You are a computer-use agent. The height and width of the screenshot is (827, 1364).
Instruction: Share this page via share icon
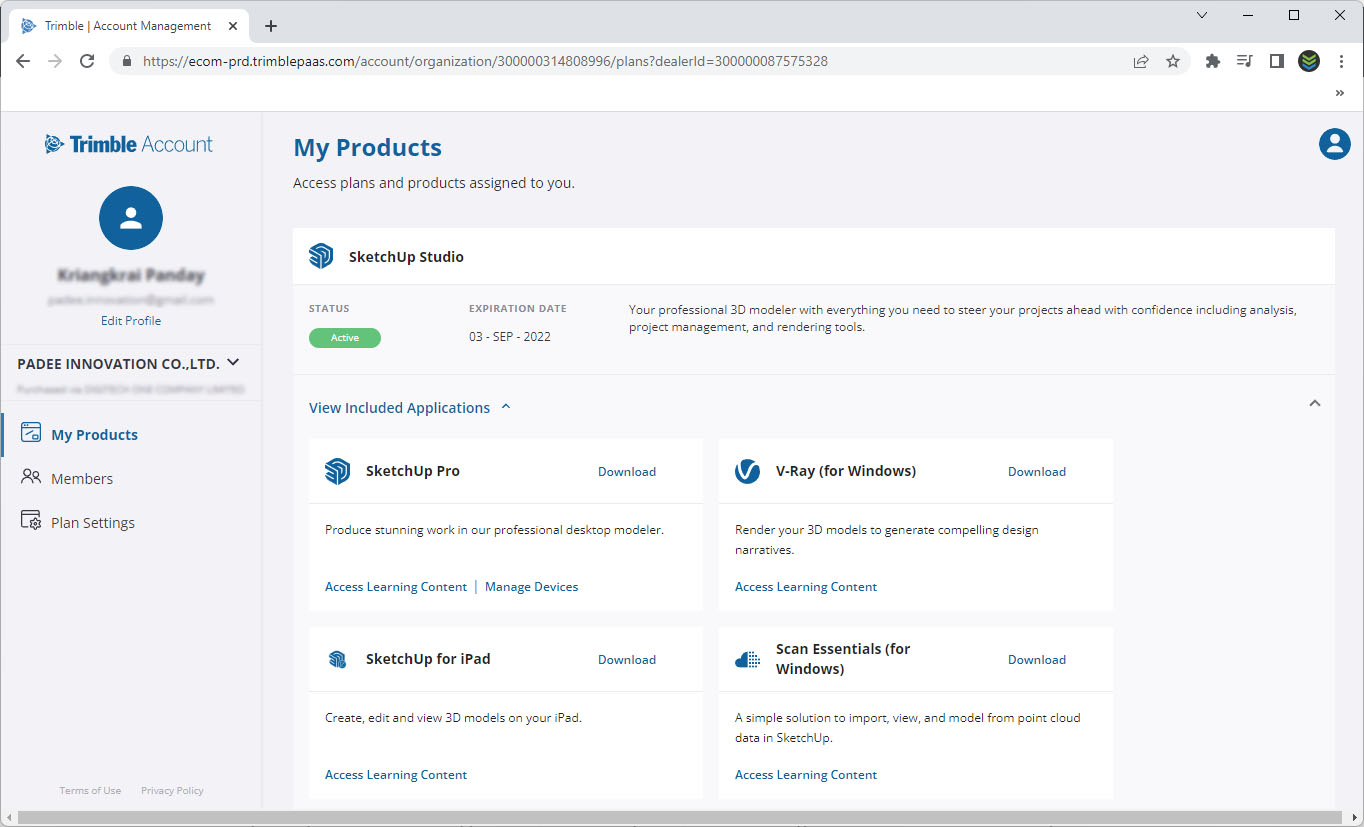(1141, 61)
